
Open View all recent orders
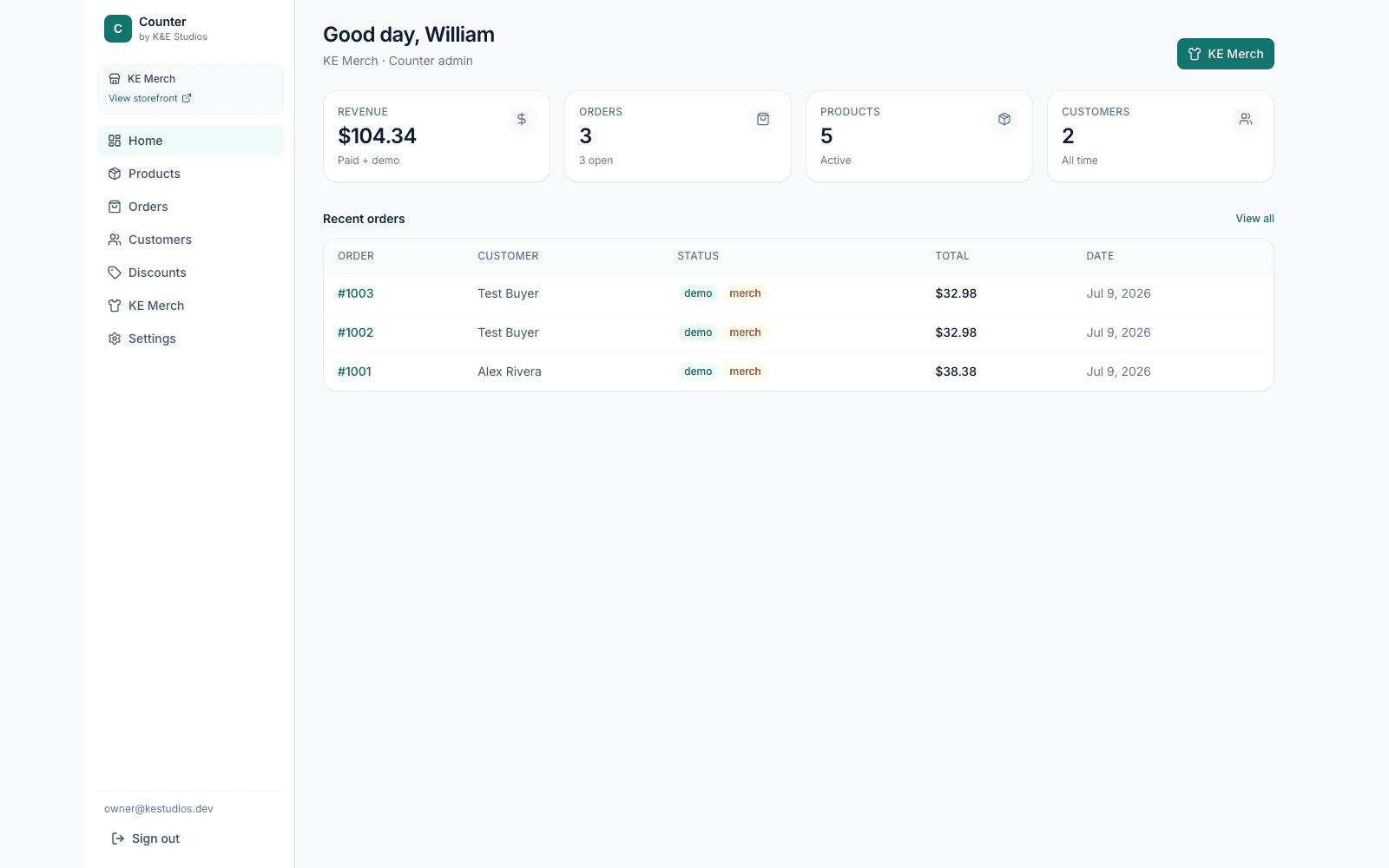[1254, 219]
